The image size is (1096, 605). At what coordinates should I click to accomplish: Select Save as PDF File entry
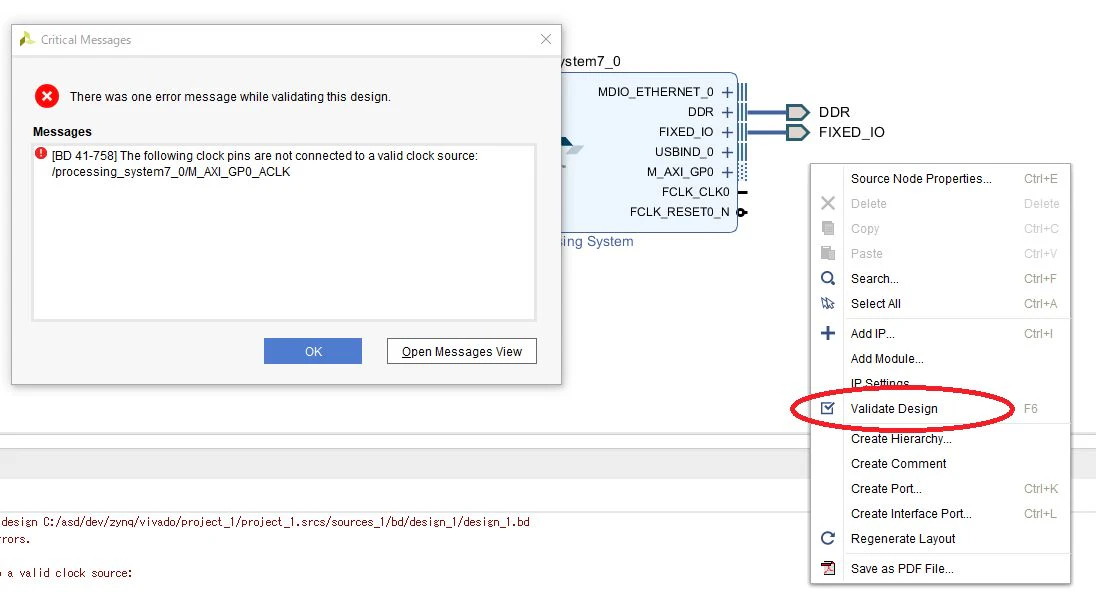click(940, 569)
